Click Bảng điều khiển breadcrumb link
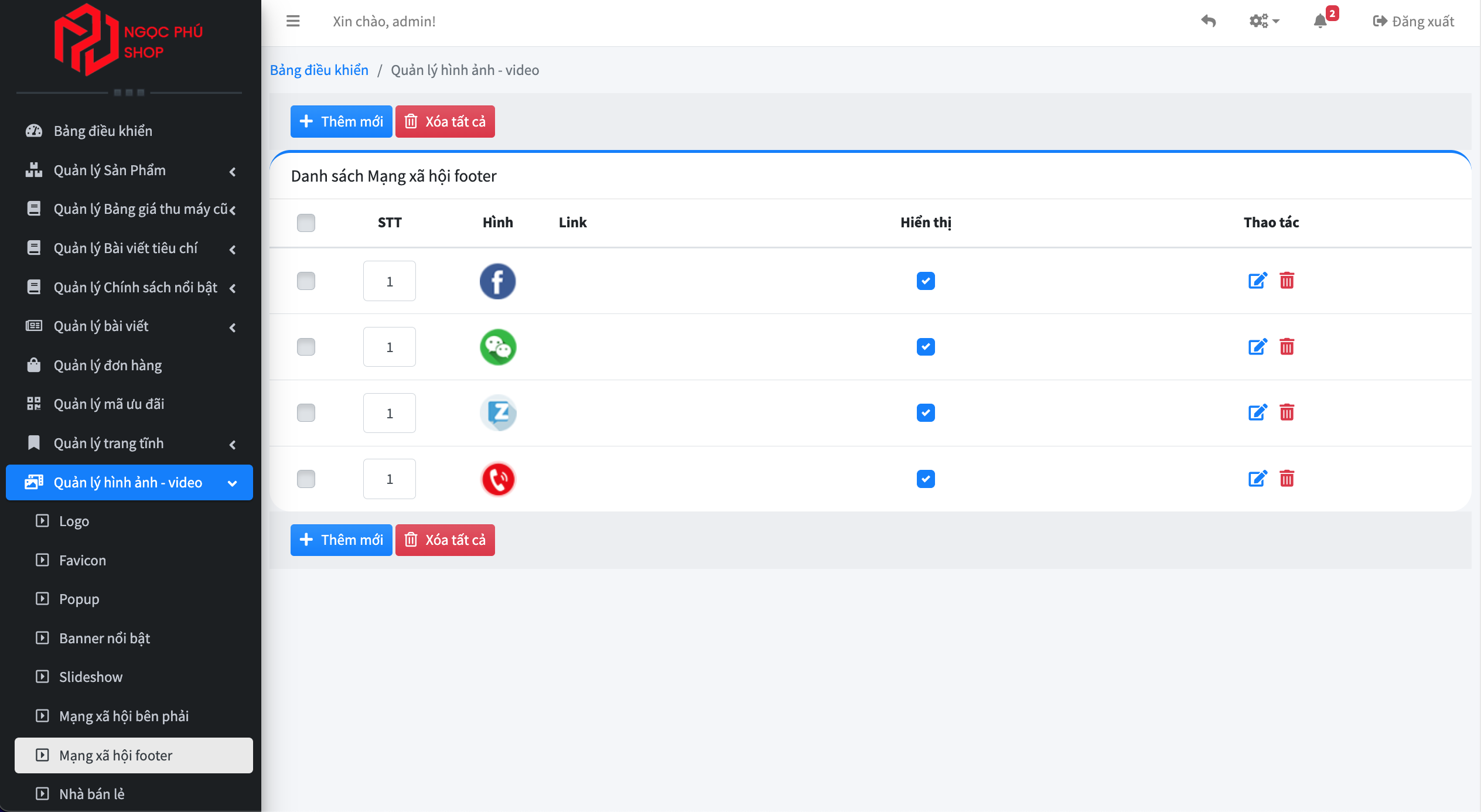The height and width of the screenshot is (812, 1481). click(x=319, y=70)
